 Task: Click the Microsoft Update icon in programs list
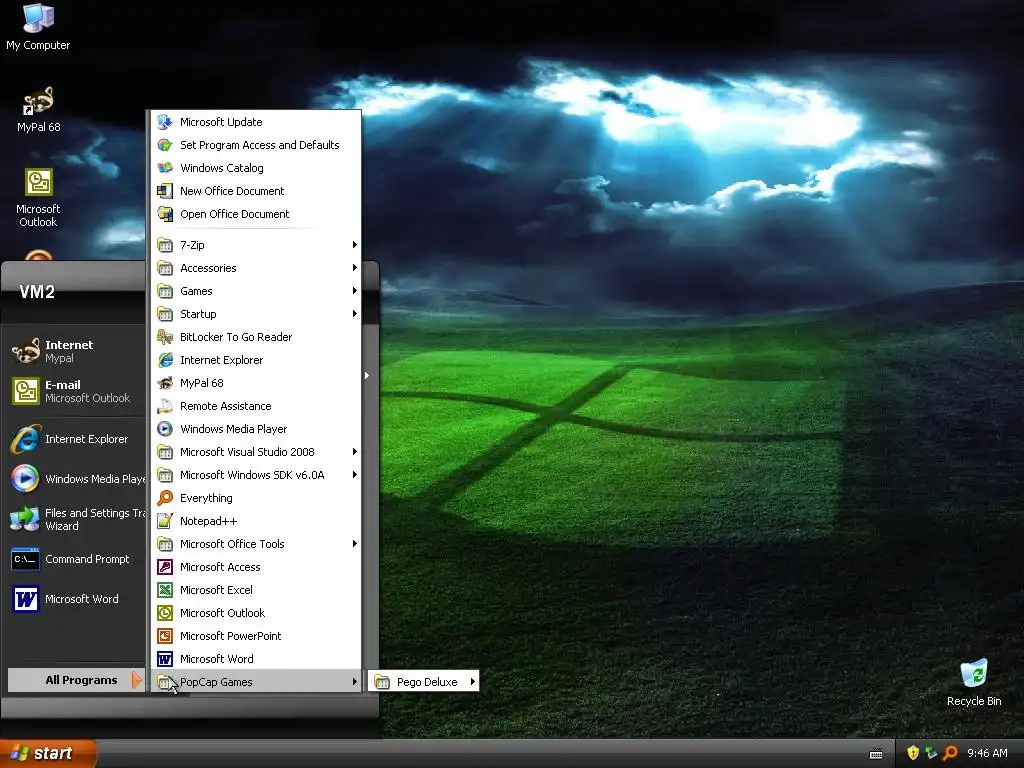tap(165, 122)
